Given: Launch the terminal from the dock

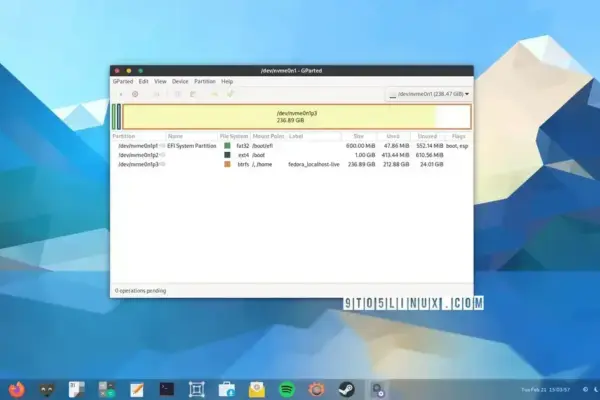Looking at the screenshot, I should (166, 389).
